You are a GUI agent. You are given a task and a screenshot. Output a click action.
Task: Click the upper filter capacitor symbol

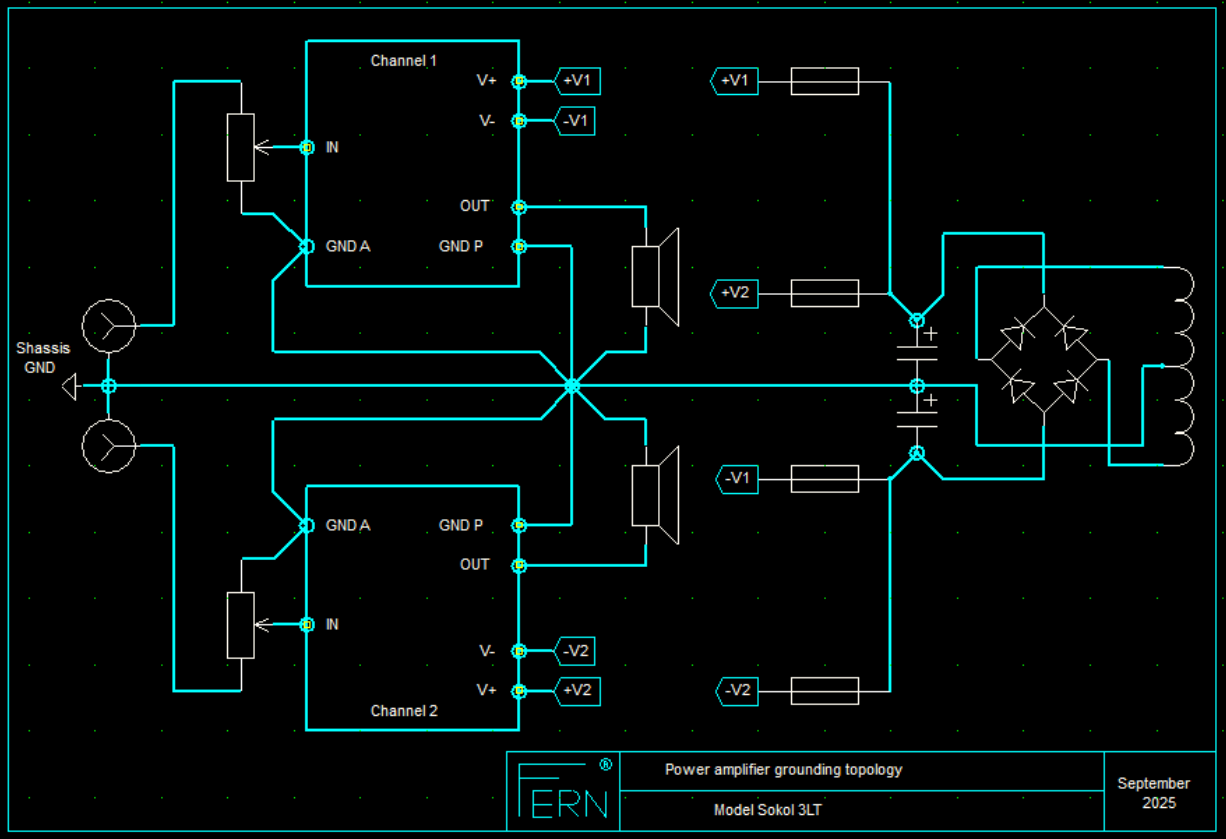(917, 346)
